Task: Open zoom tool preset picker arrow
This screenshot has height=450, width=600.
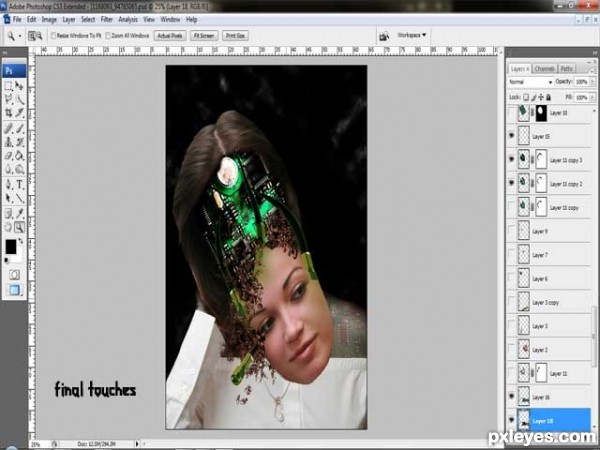Action: click(20, 36)
